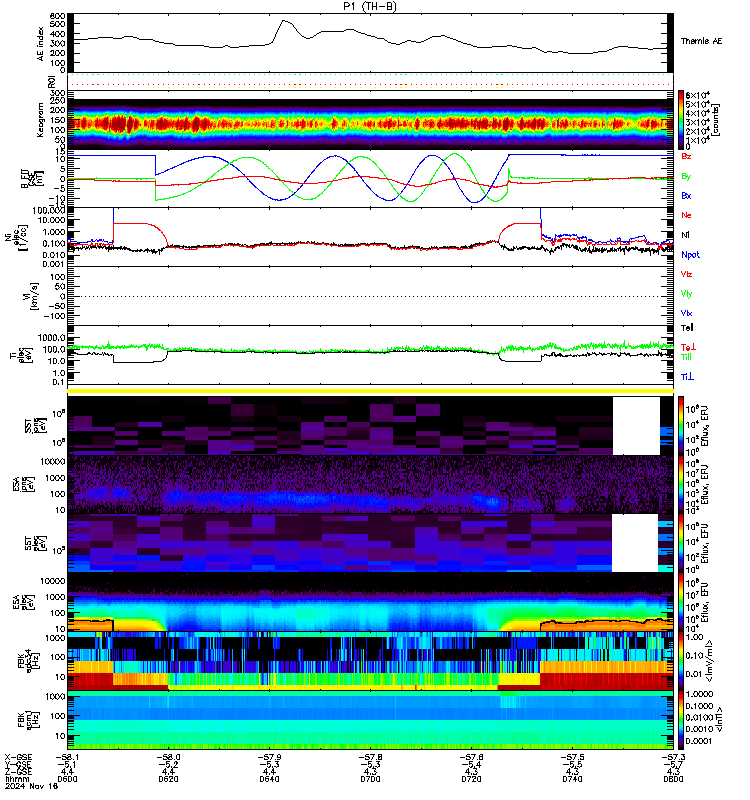Click the 0600 time tick label

click(67, 780)
